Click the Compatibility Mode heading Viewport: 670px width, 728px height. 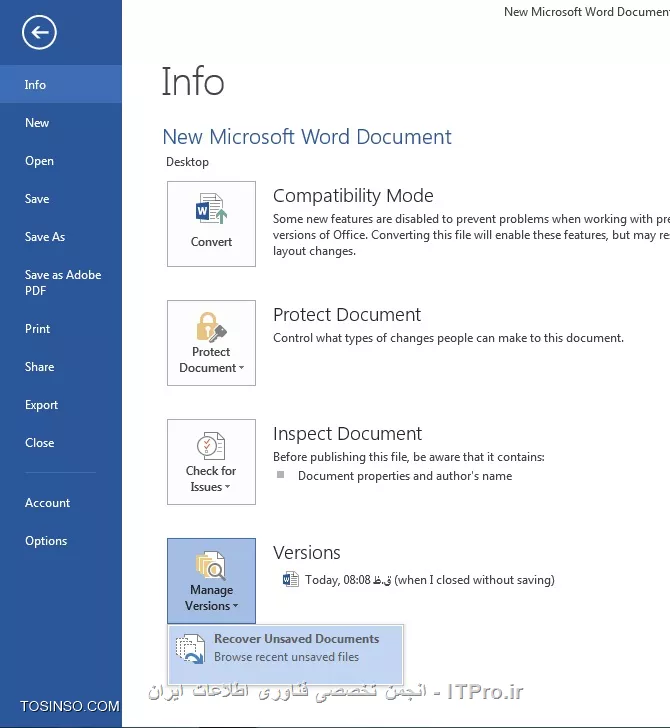(x=353, y=196)
